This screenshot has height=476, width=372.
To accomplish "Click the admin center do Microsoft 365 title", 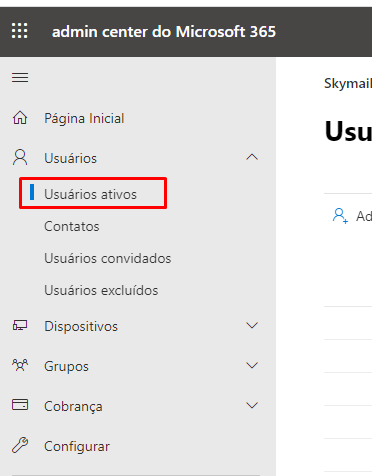I will pos(164,32).
